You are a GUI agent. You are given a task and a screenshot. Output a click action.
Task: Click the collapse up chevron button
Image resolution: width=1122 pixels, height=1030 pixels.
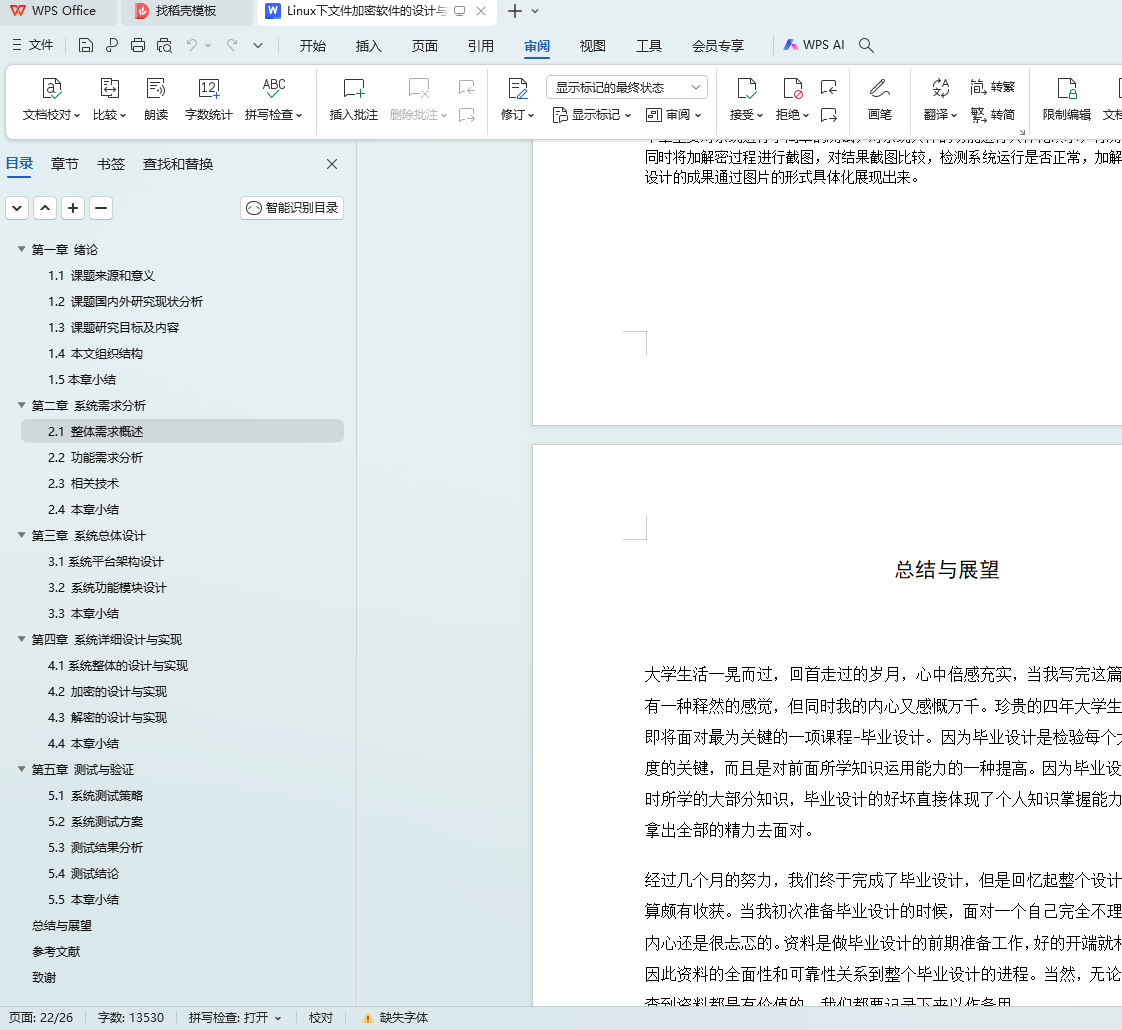pos(45,208)
